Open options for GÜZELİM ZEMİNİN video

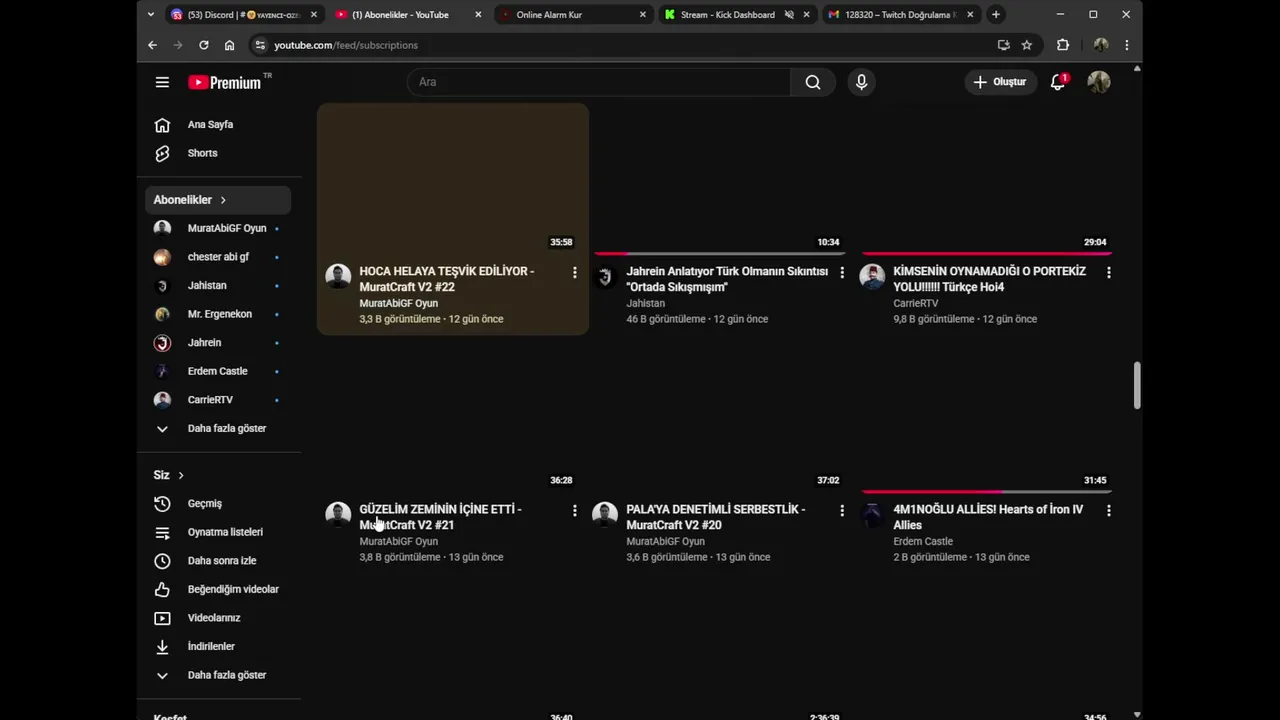[x=574, y=510]
